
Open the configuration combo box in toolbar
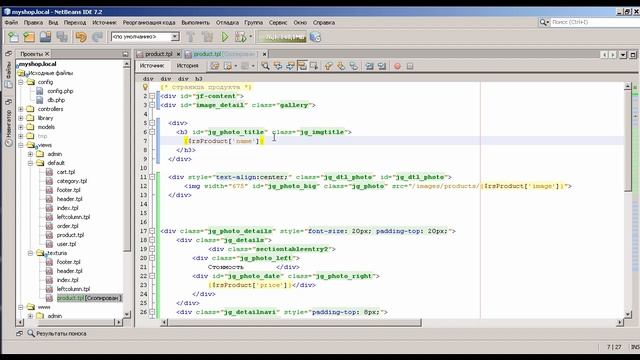[x=145, y=37]
